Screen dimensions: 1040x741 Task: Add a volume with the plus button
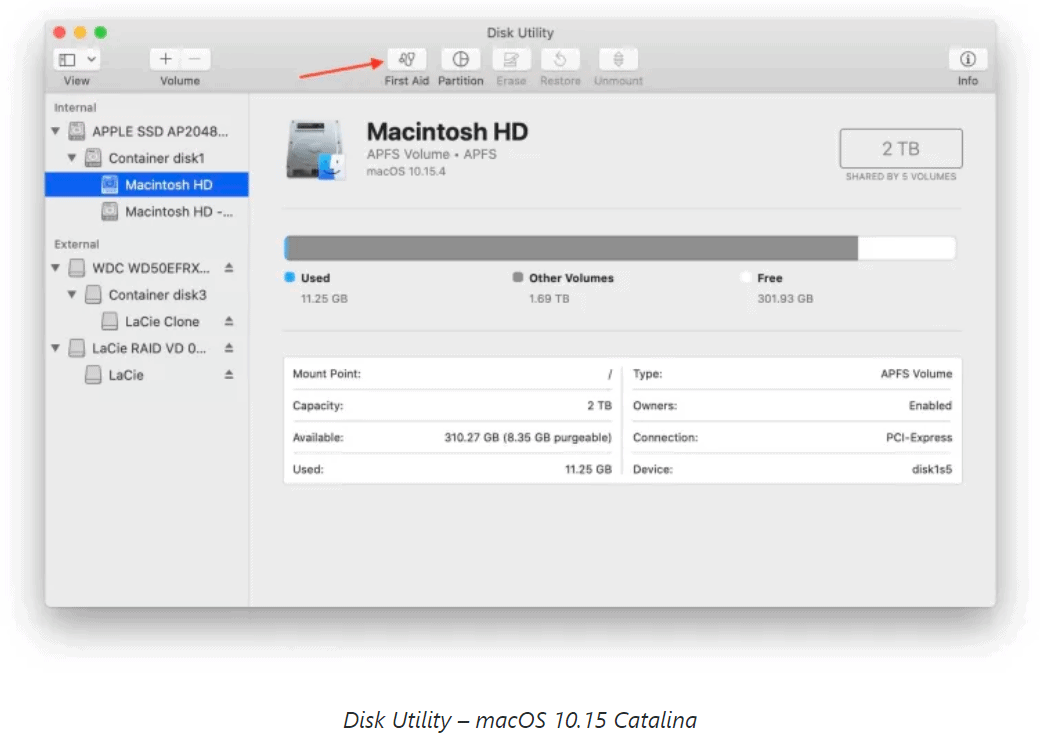pyautogui.click(x=165, y=60)
